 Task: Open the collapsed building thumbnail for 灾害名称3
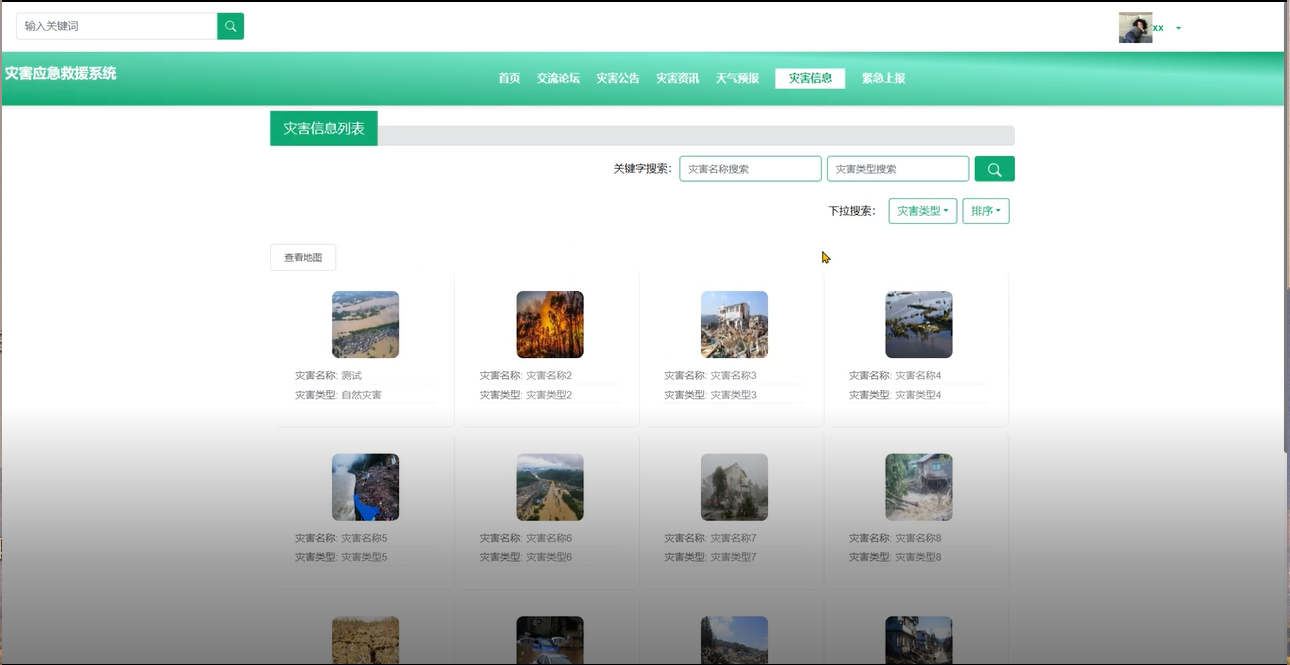734,324
